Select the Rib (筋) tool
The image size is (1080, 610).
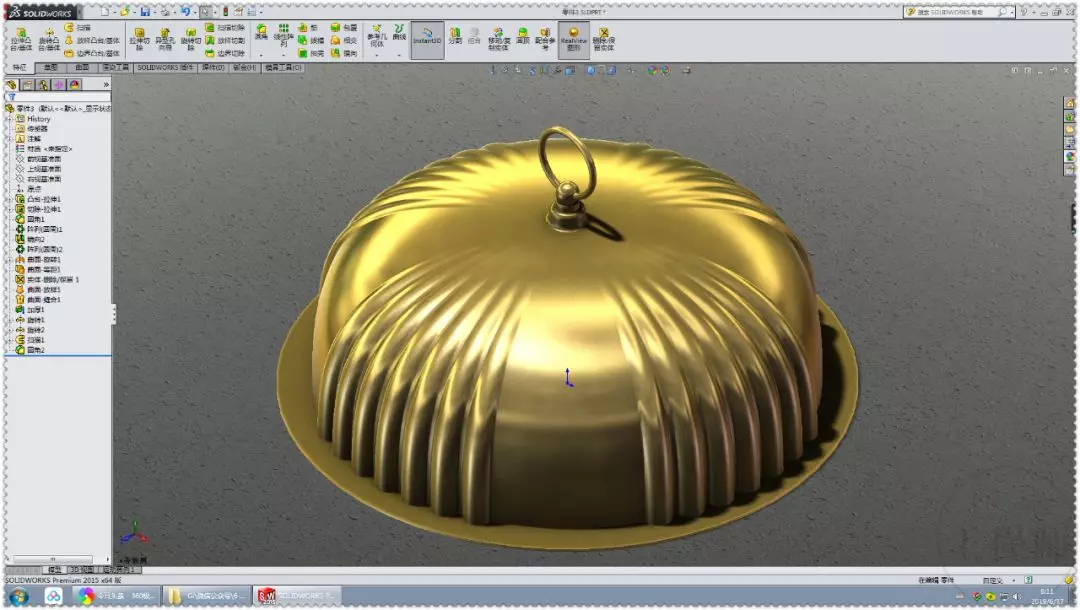tap(308, 28)
